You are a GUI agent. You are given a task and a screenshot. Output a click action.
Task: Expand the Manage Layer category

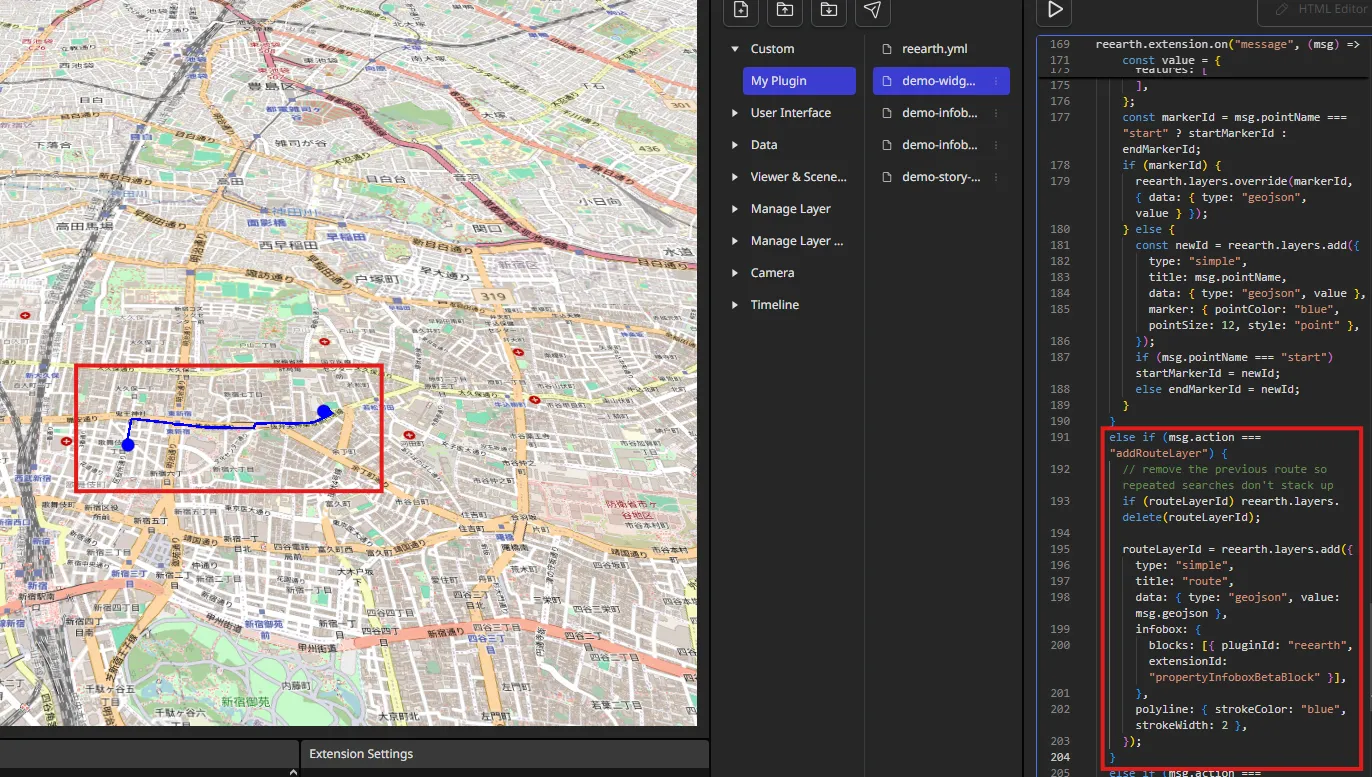point(735,209)
